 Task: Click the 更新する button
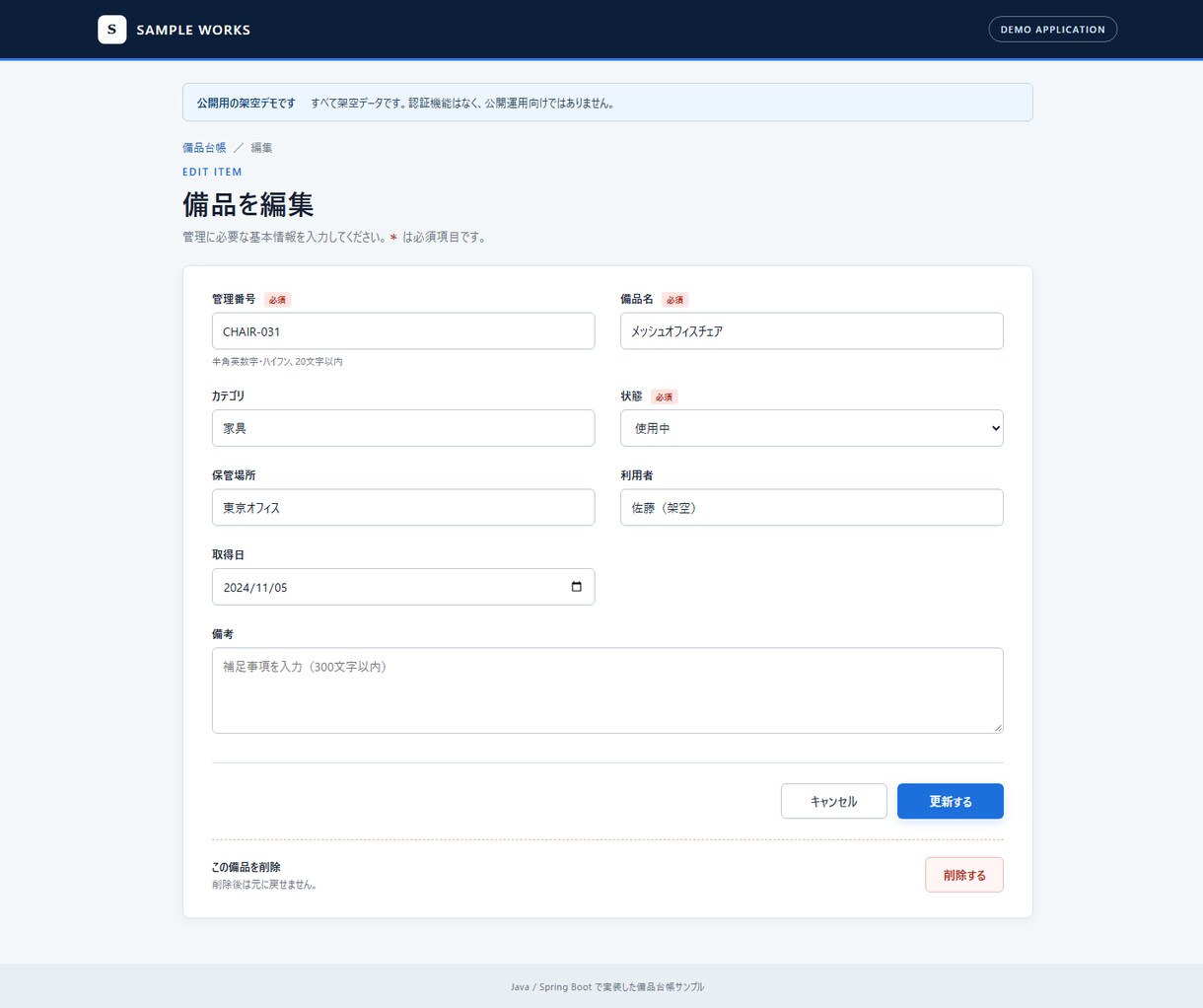[950, 801]
